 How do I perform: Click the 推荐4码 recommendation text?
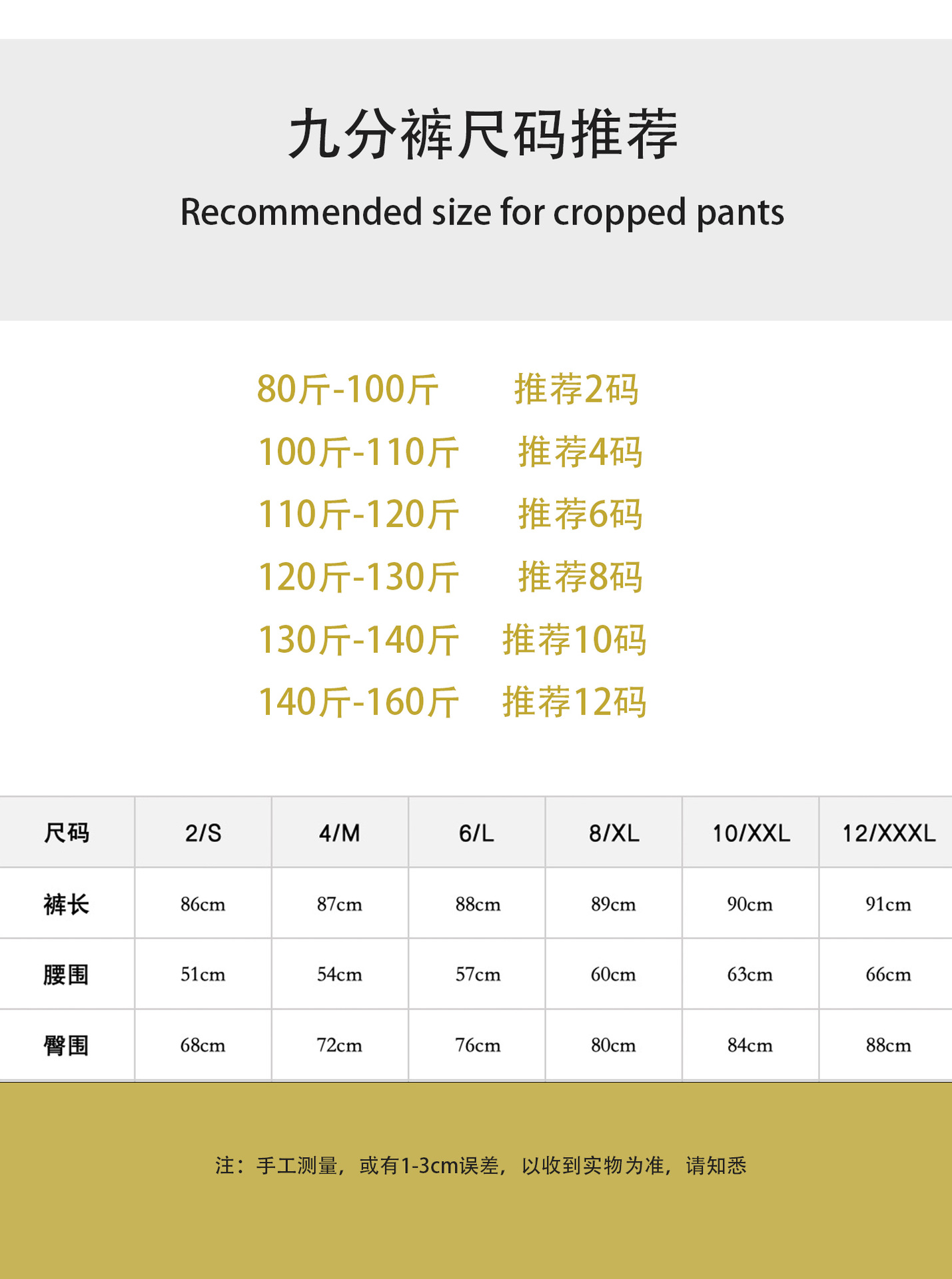(x=580, y=452)
